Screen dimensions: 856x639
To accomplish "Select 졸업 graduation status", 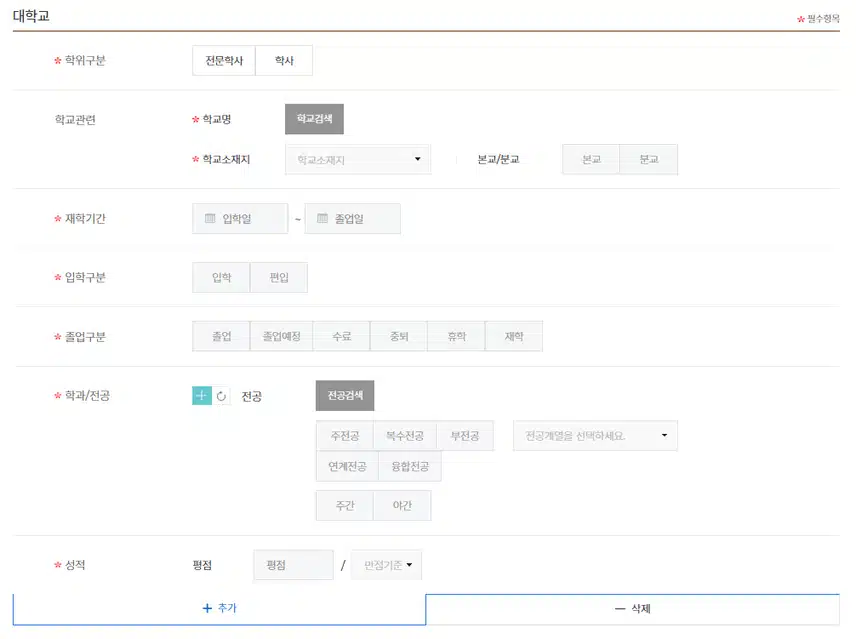I will coord(221,336).
